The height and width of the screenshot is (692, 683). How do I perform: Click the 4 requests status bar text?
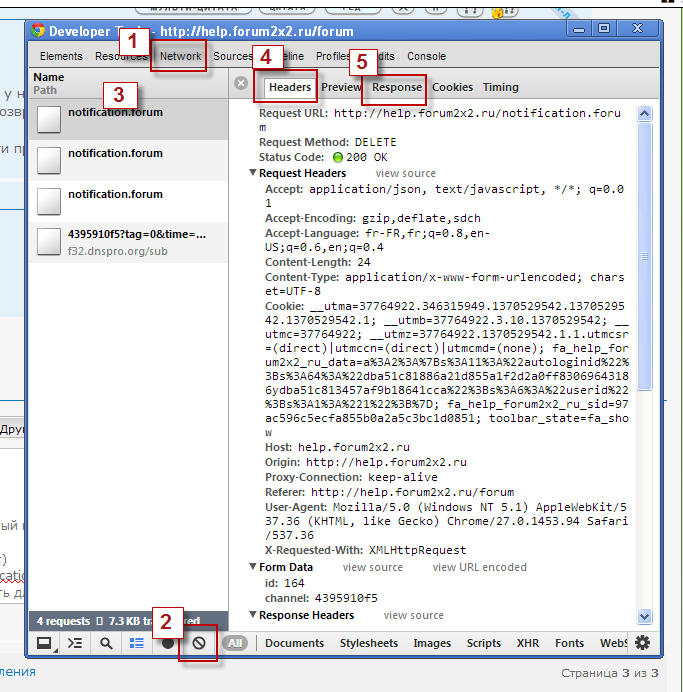[63, 621]
